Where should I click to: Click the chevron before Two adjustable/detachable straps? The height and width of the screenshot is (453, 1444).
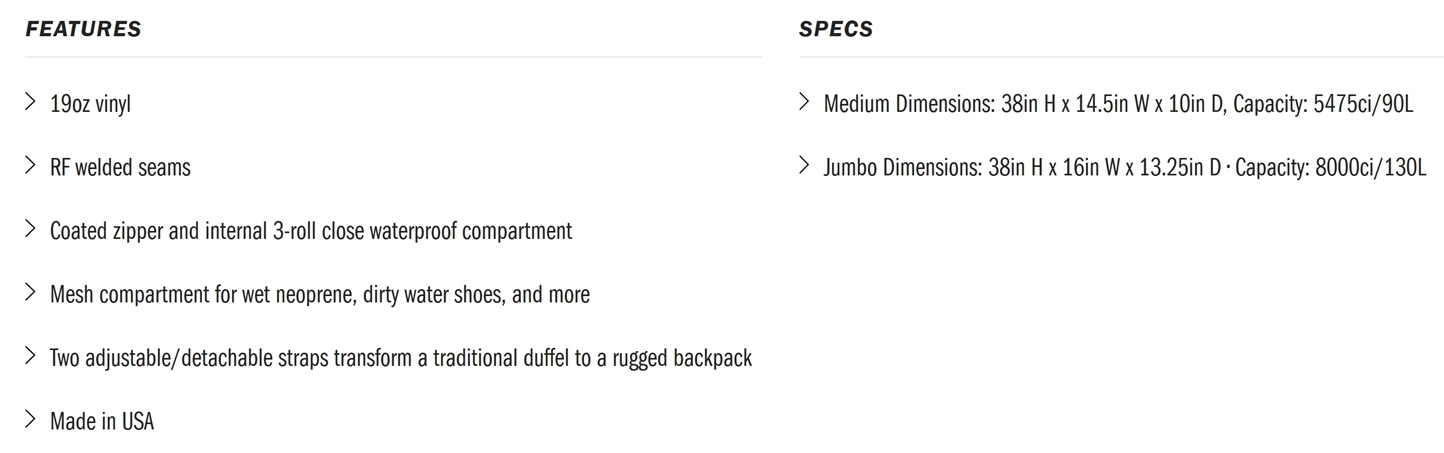coord(31,357)
